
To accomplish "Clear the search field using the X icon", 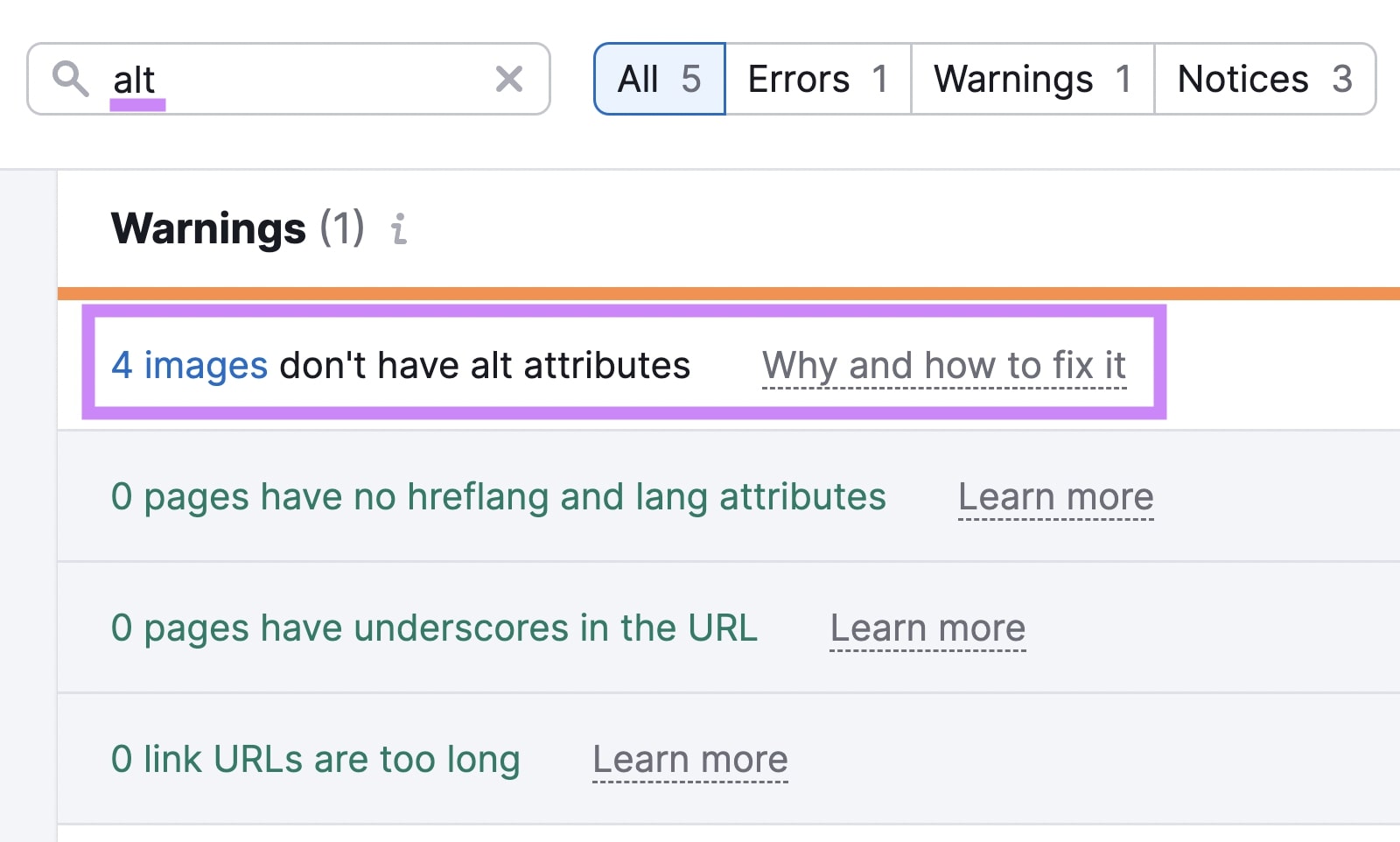I will click(508, 80).
